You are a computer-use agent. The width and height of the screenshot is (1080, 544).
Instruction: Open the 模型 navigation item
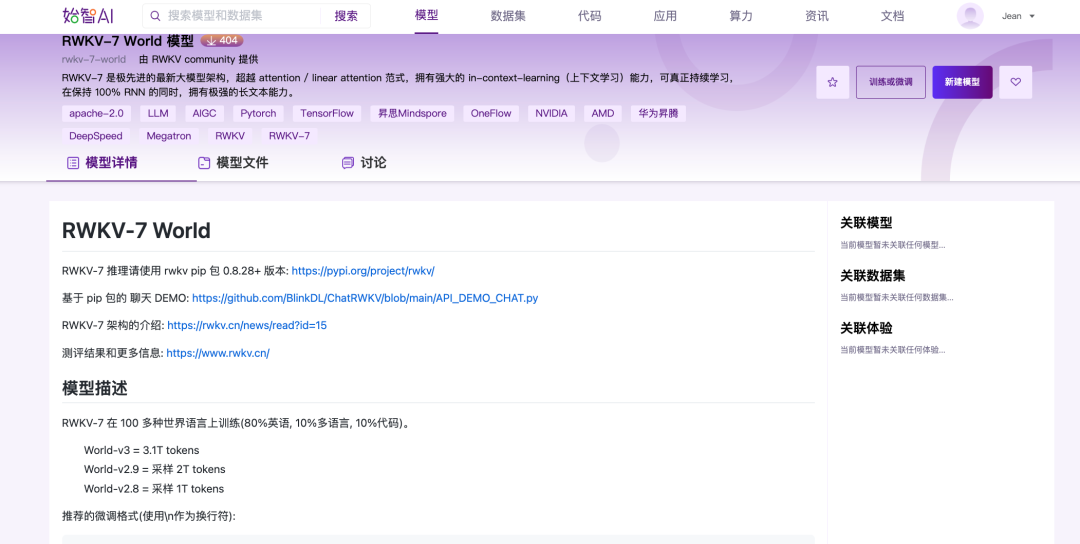point(426,15)
